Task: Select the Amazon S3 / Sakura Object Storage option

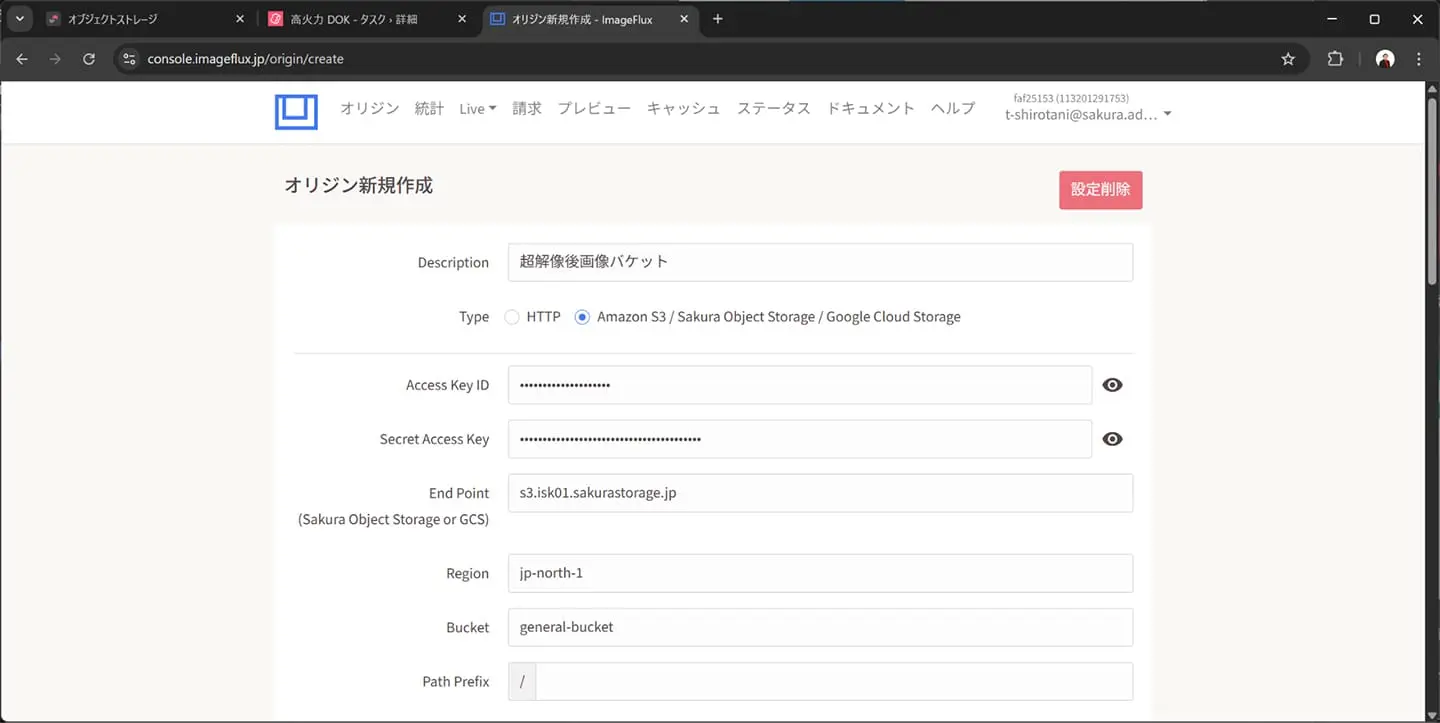Action: coord(582,317)
